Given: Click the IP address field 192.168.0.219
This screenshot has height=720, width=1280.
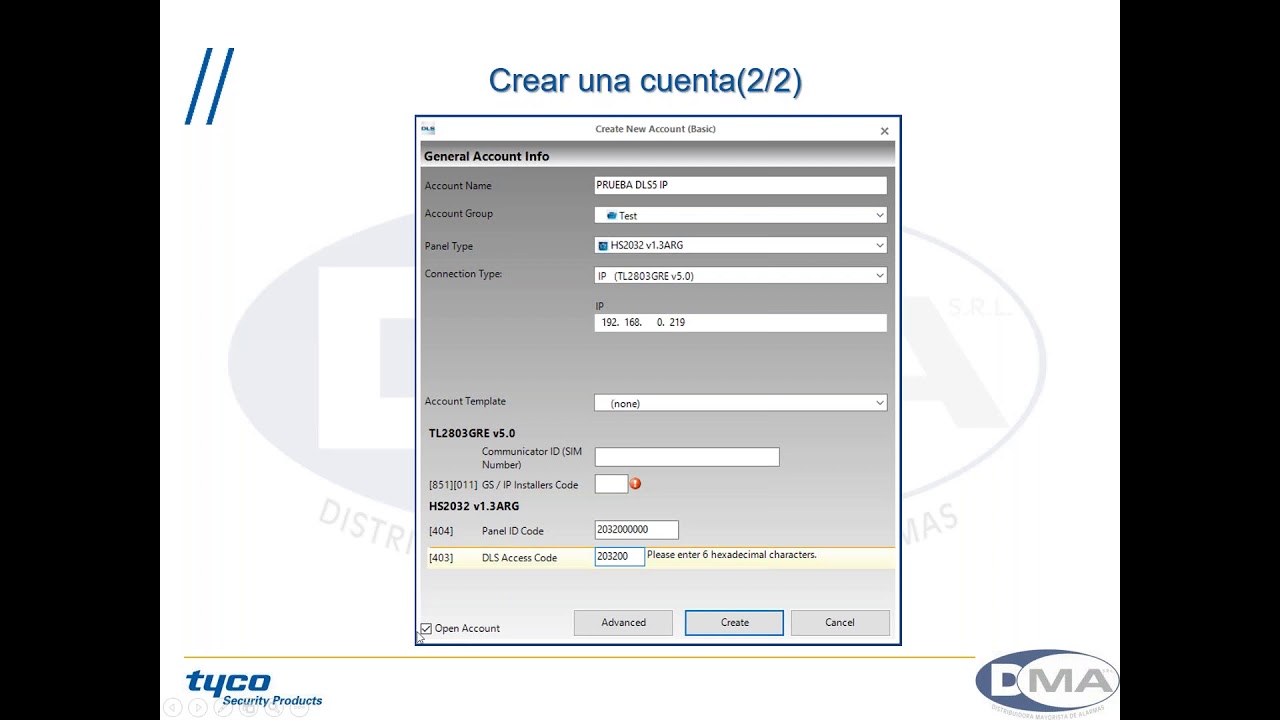Looking at the screenshot, I should tap(741, 322).
